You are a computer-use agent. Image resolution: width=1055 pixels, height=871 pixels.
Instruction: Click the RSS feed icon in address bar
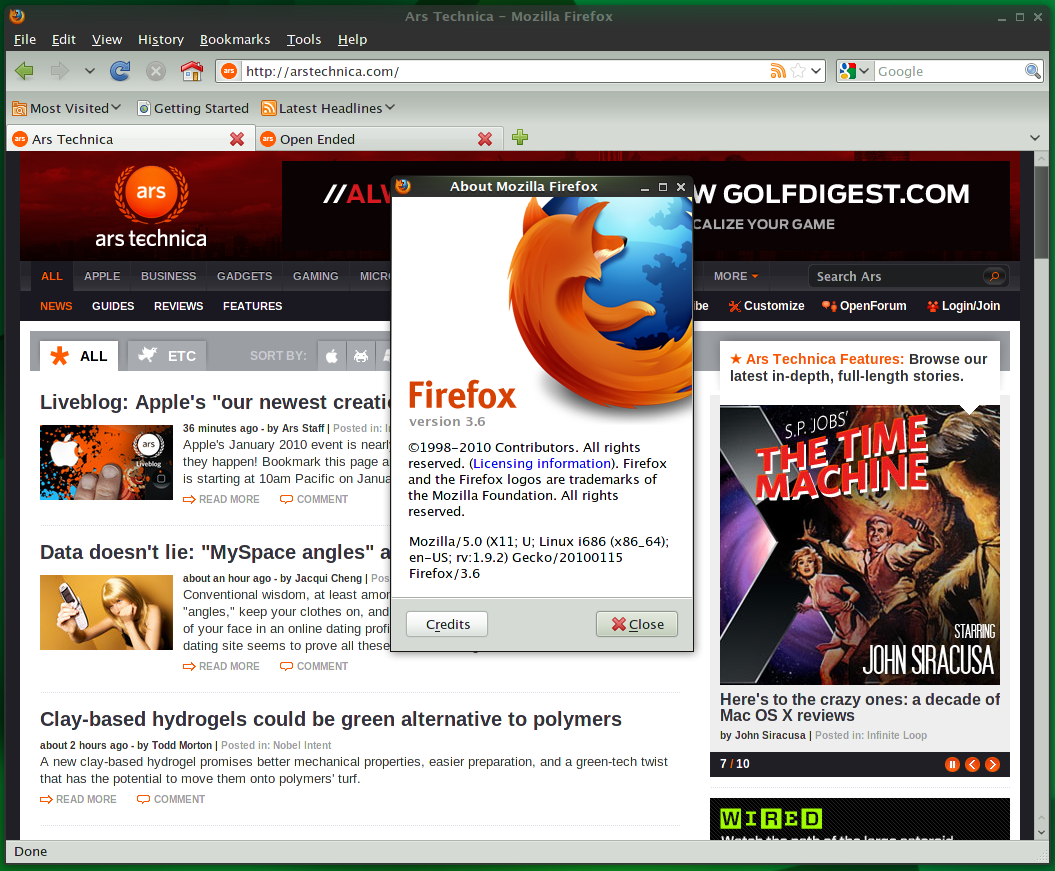(778, 71)
